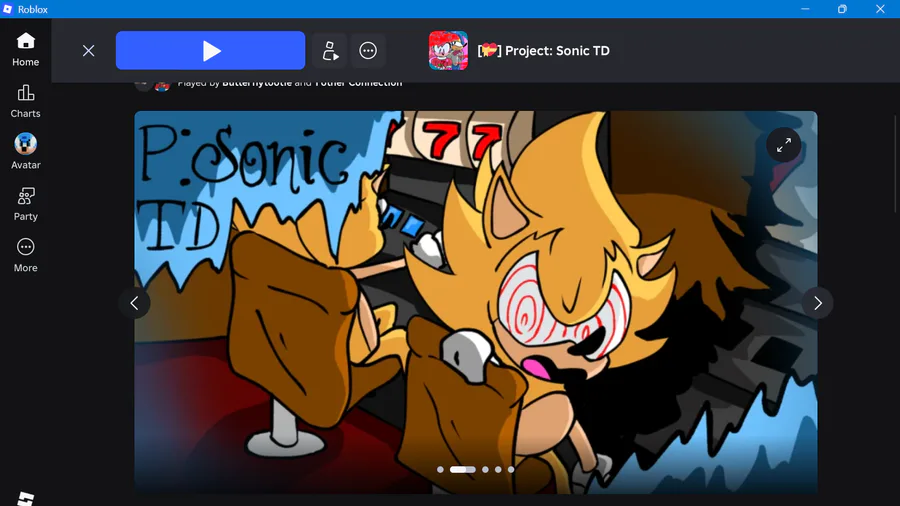Click the P: Sonic TD carousel artwork
Image resolution: width=900 pixels, height=506 pixels.
476,302
